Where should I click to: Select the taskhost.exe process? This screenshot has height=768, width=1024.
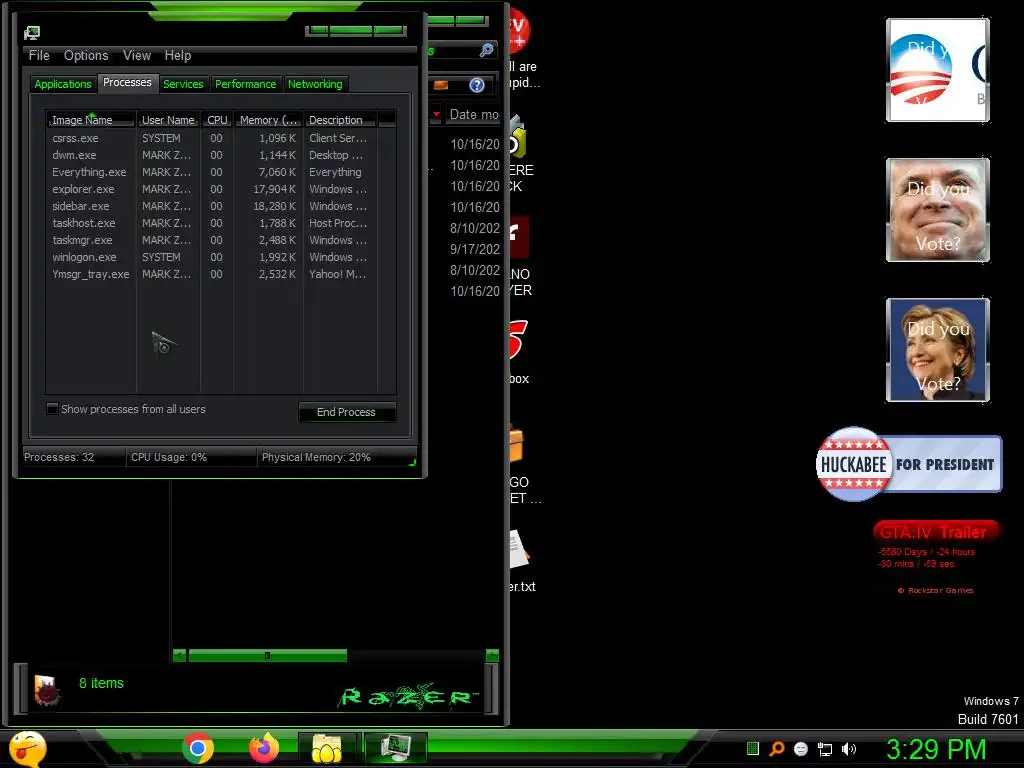coord(221,223)
